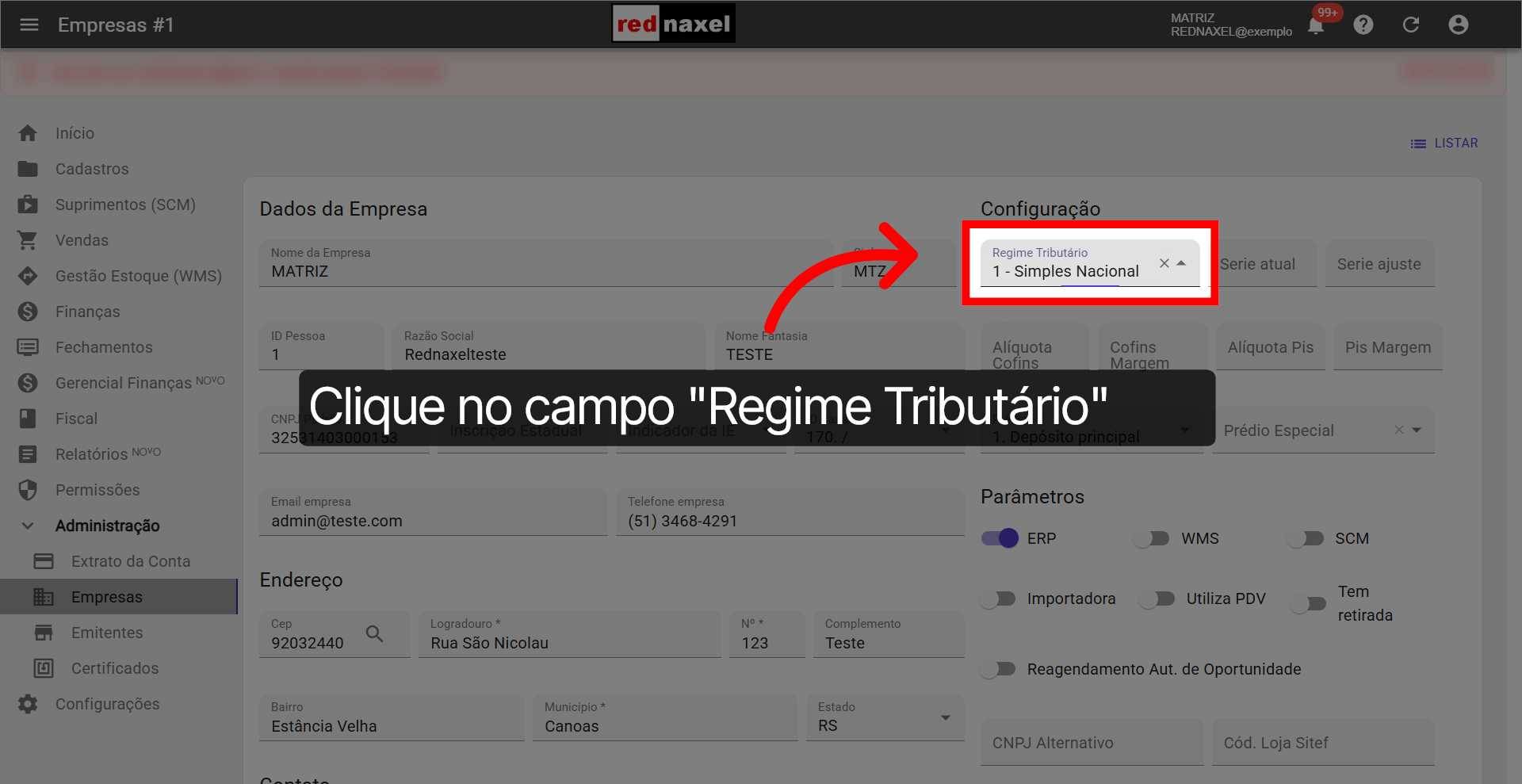Image resolution: width=1522 pixels, height=784 pixels.
Task: Click the help question mark icon
Action: coord(1363,25)
